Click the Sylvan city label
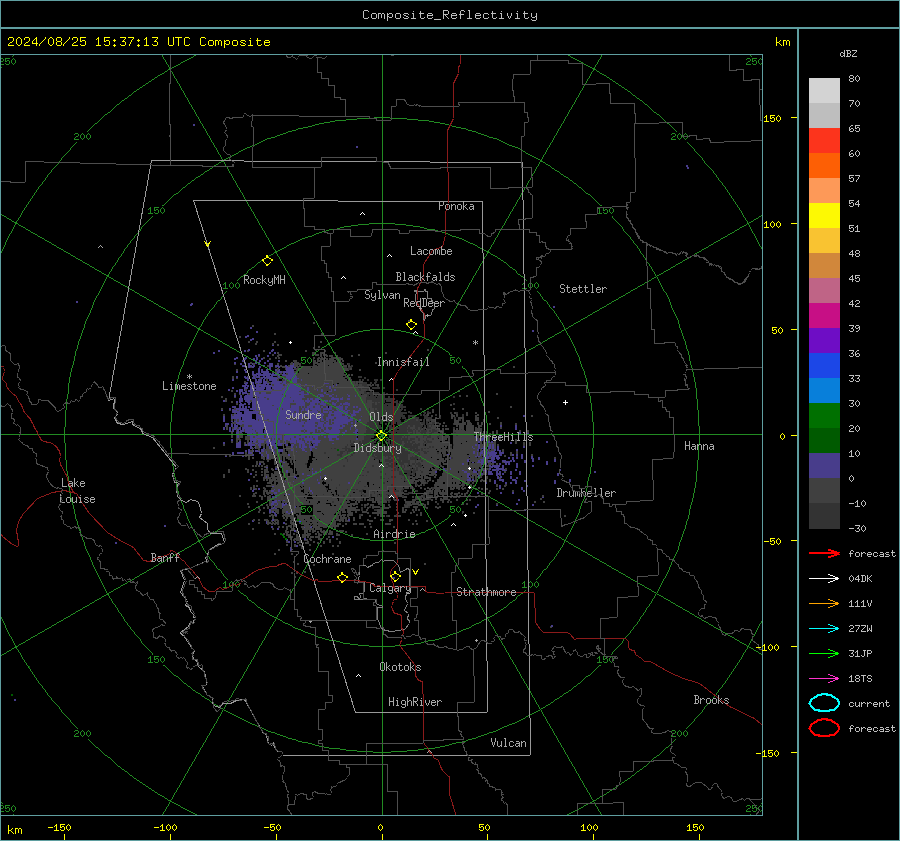900x841 pixels. [x=382, y=295]
